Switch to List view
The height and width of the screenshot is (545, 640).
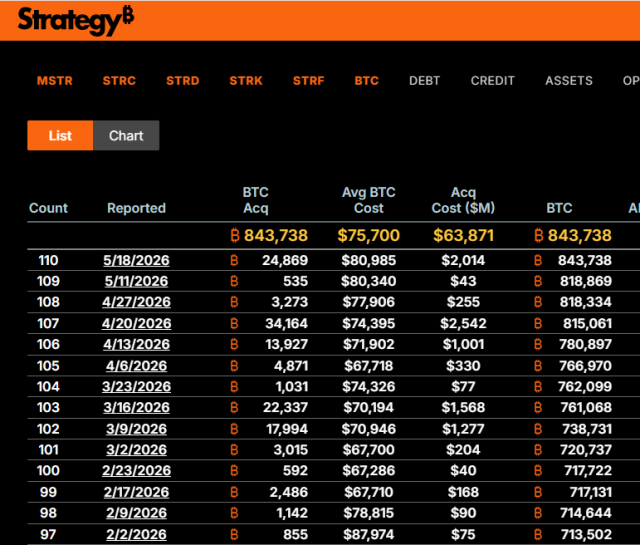pyautogui.click(x=60, y=136)
